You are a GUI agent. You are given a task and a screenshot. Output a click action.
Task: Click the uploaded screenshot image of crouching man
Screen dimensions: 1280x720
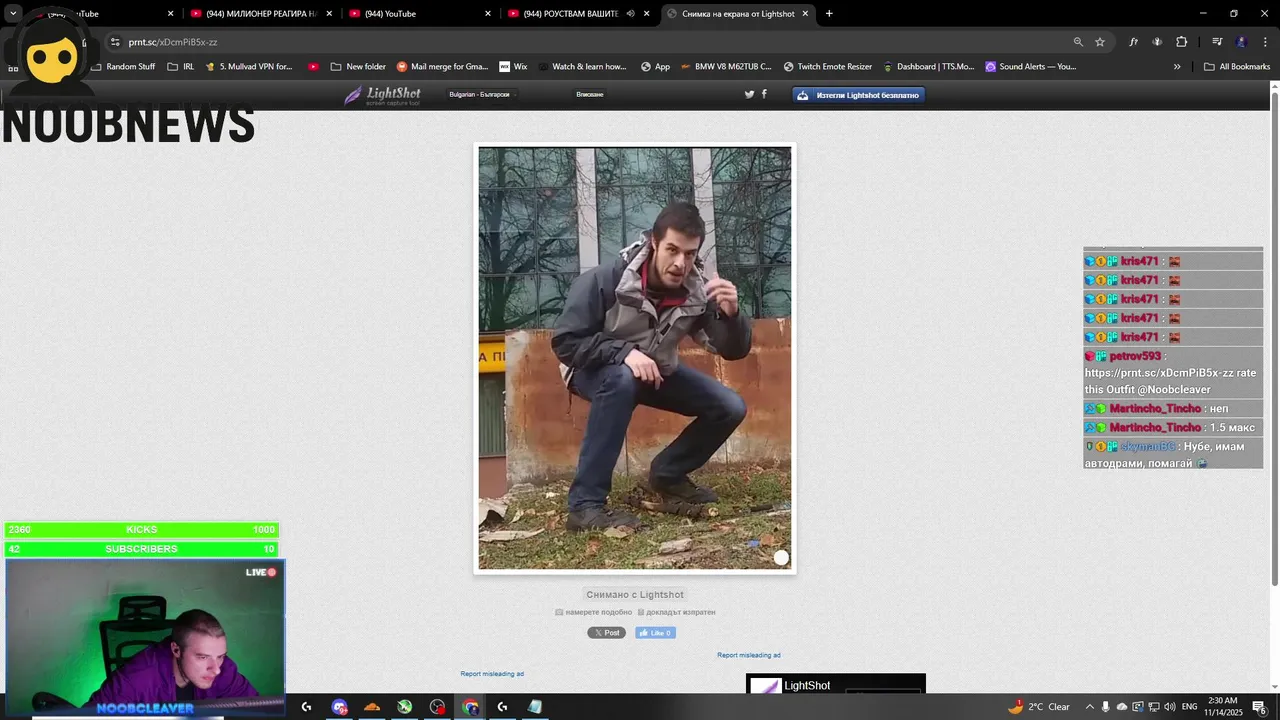pyautogui.click(x=635, y=358)
